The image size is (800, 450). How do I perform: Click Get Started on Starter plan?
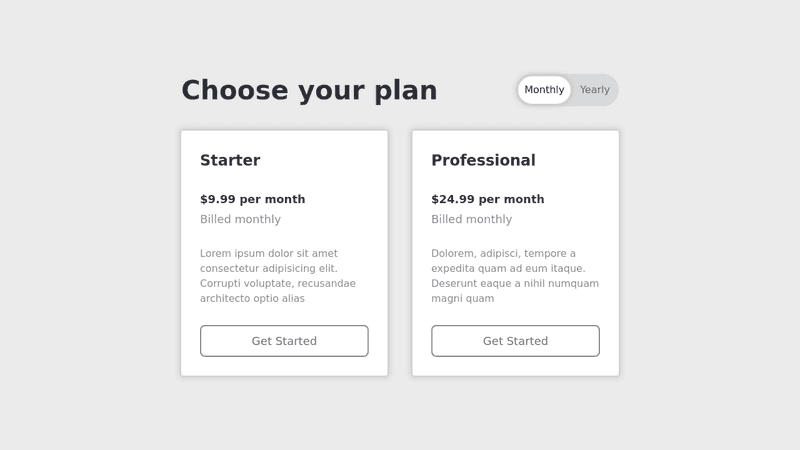point(284,341)
